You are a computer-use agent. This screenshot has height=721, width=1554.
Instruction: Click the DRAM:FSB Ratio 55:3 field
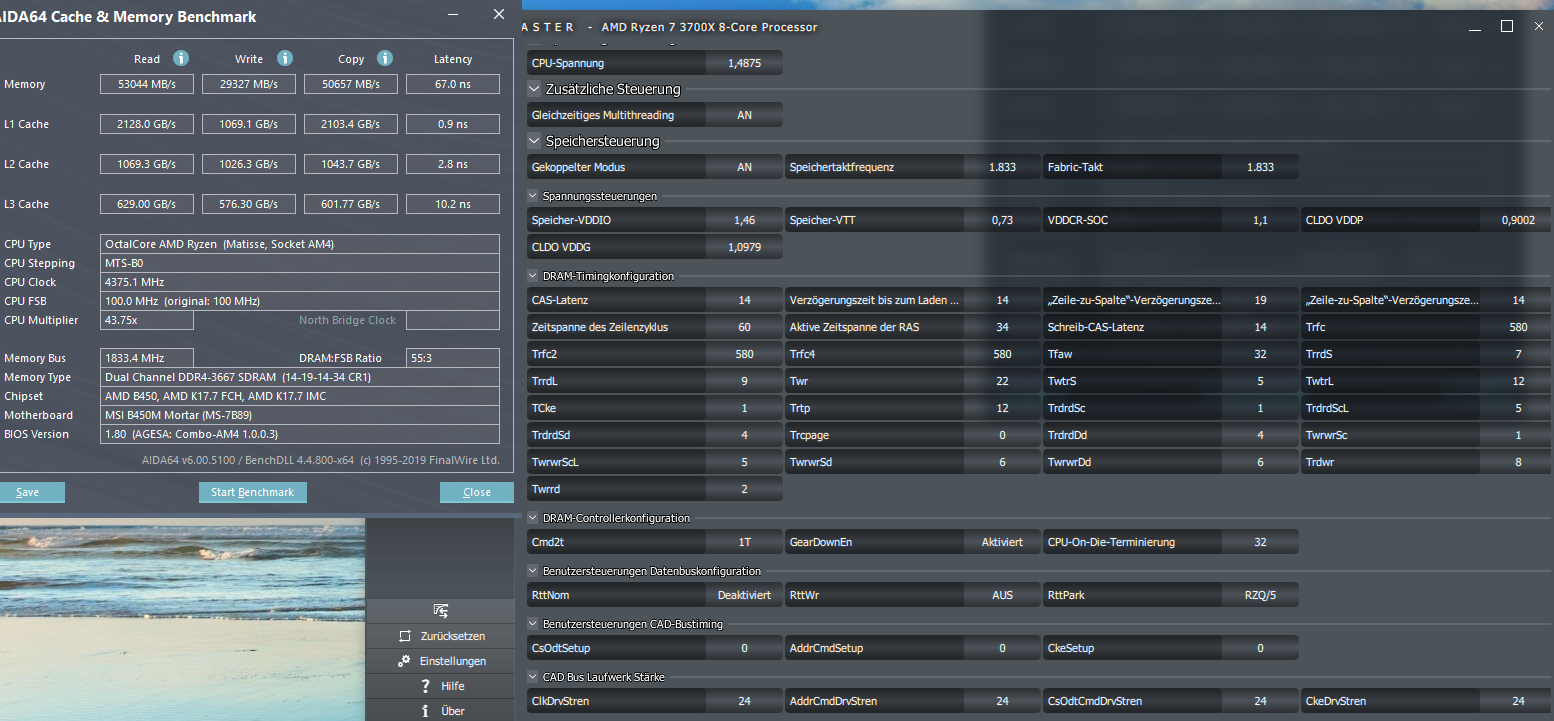[x=453, y=358]
